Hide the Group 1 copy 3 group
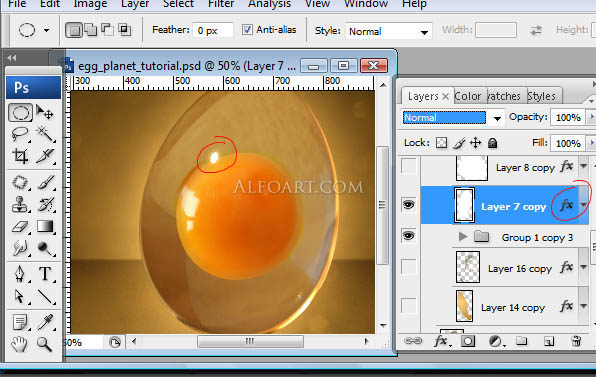This screenshot has width=596, height=377. coord(409,236)
